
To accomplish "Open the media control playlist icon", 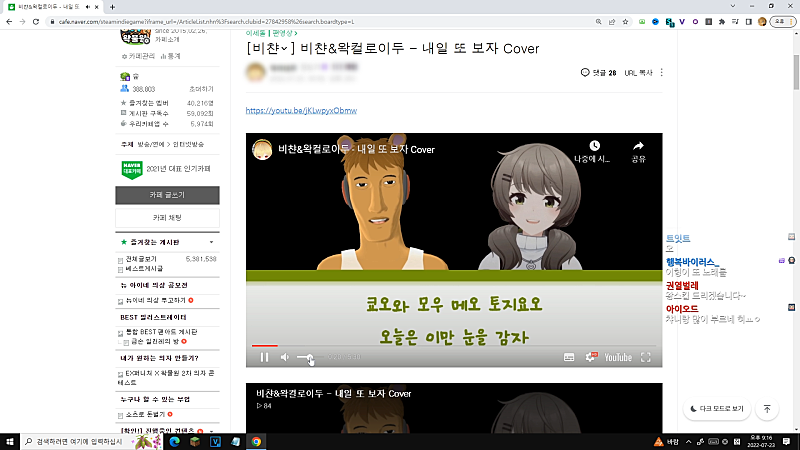I will click(735, 22).
